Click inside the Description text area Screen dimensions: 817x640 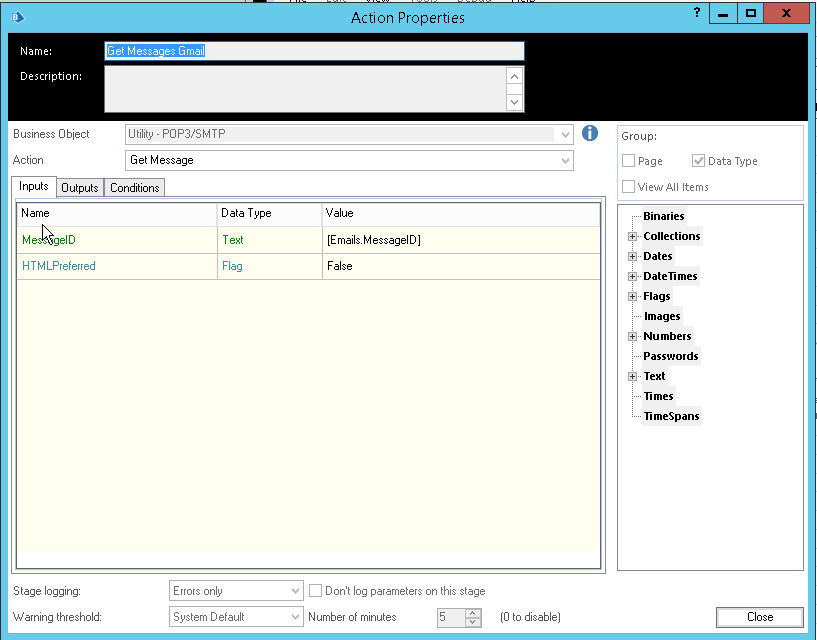(305, 89)
